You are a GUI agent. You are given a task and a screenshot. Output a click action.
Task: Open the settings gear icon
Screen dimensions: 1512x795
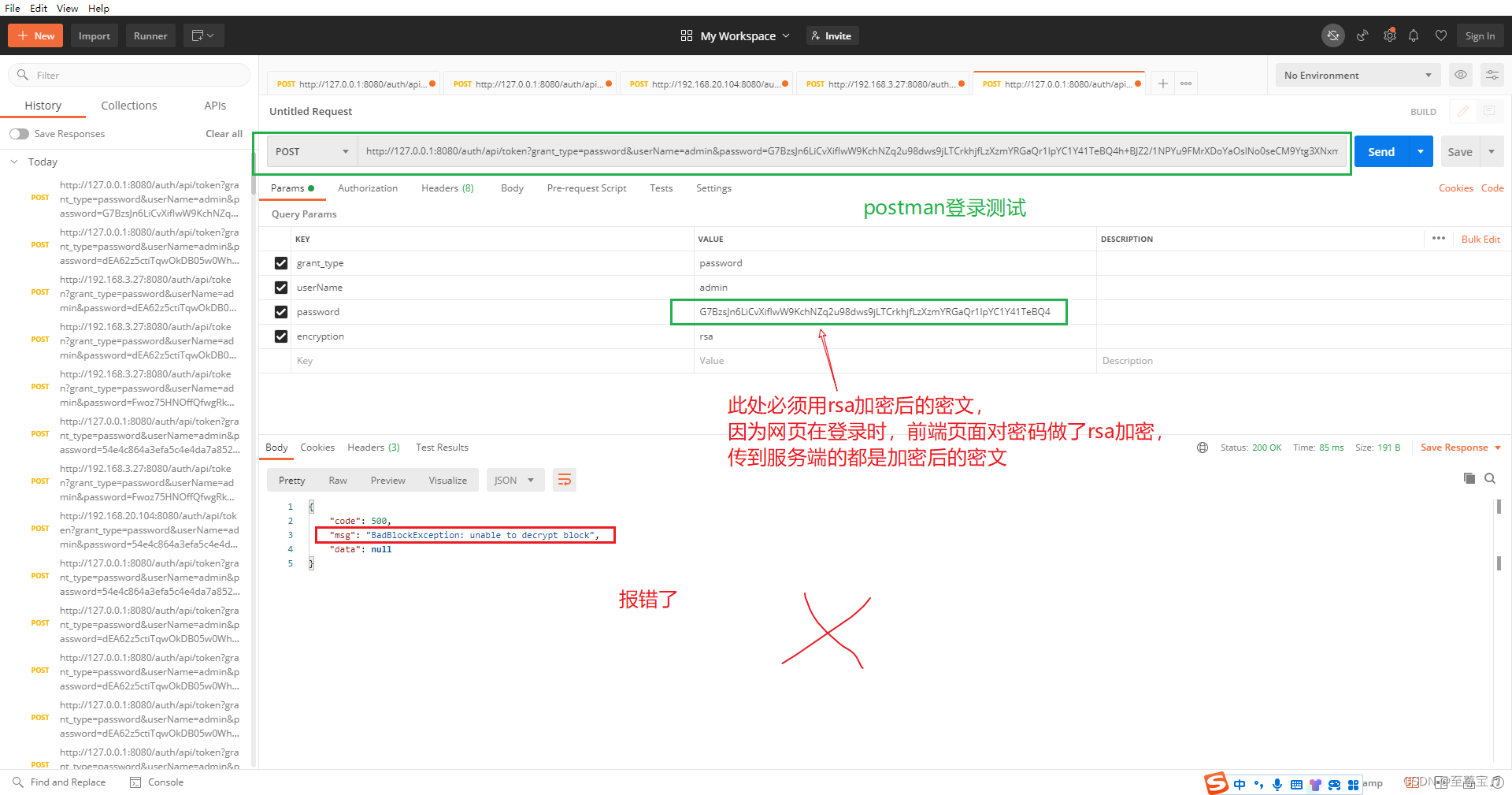point(1389,35)
